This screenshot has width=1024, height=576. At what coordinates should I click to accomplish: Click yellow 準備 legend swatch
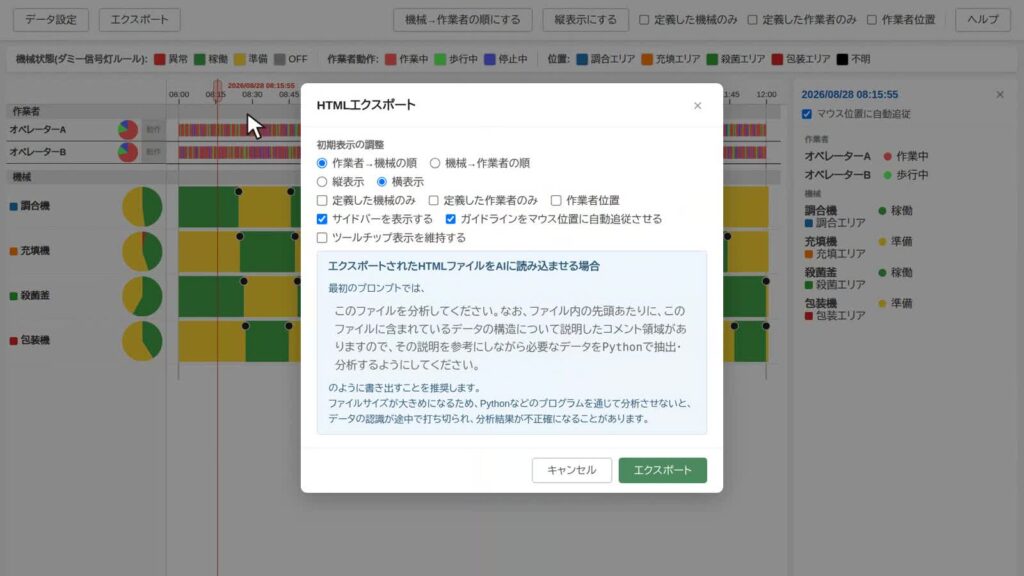(240, 59)
